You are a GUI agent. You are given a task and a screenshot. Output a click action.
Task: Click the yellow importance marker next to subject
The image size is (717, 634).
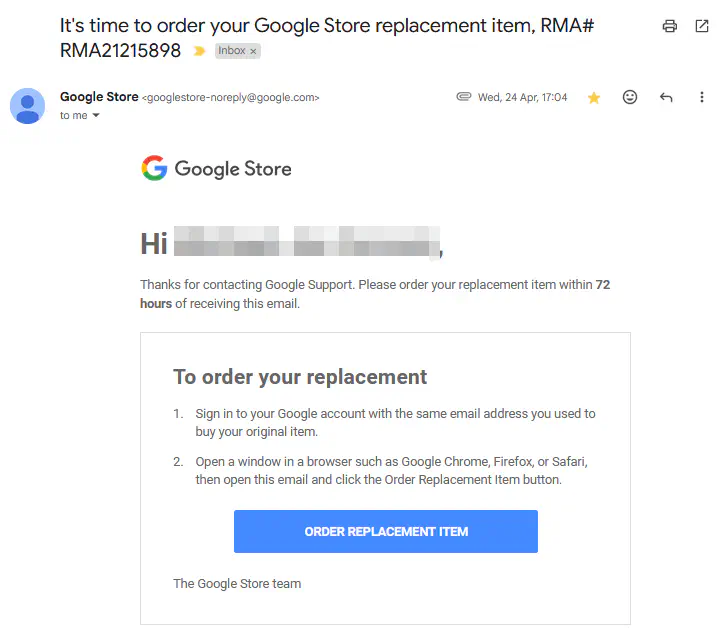coord(200,51)
